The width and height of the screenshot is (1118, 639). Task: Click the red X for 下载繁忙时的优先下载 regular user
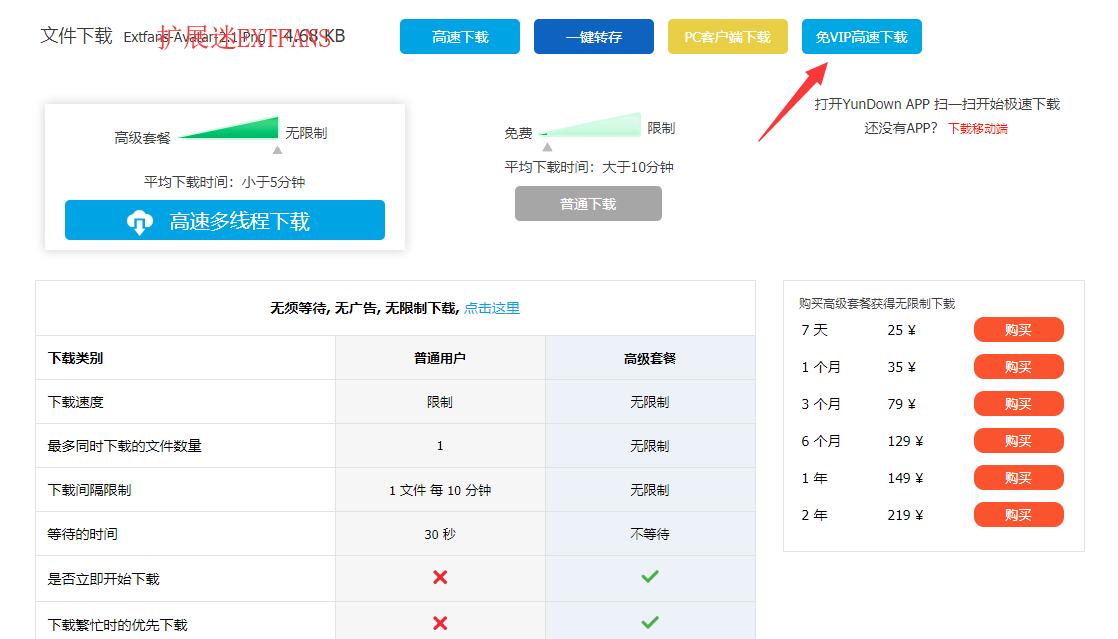440,621
